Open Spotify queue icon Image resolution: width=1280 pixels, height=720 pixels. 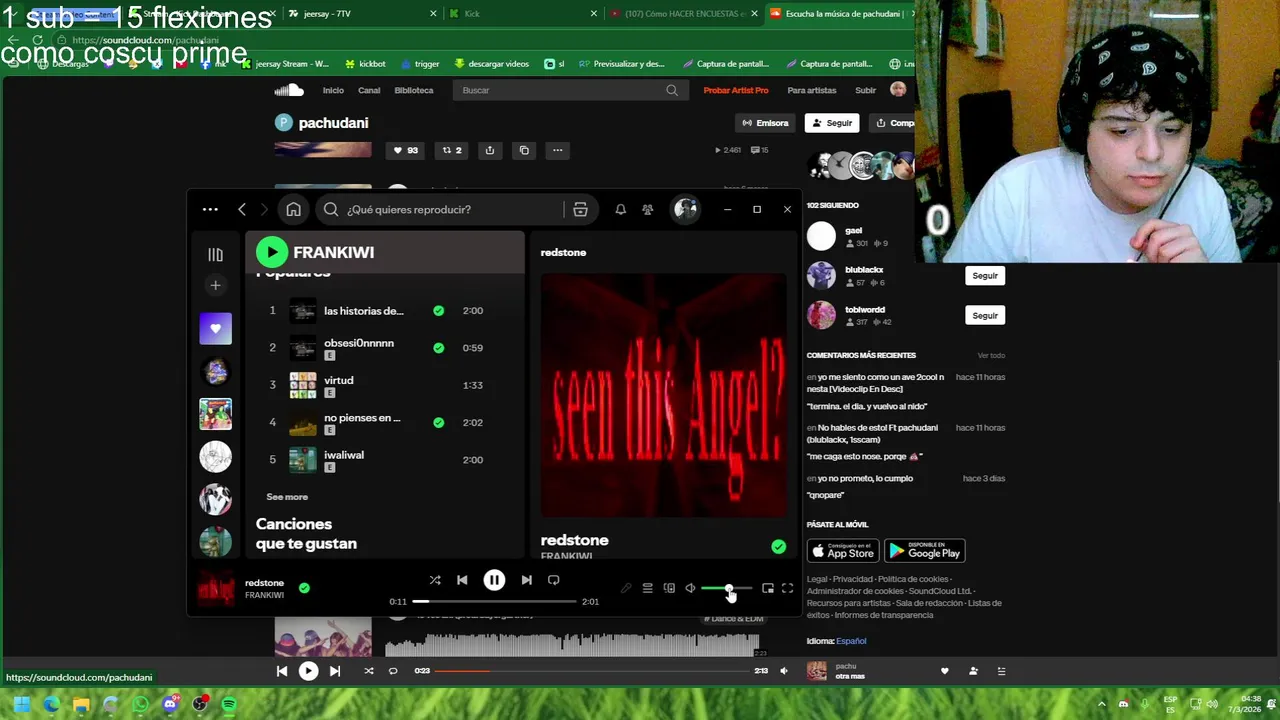tap(647, 588)
